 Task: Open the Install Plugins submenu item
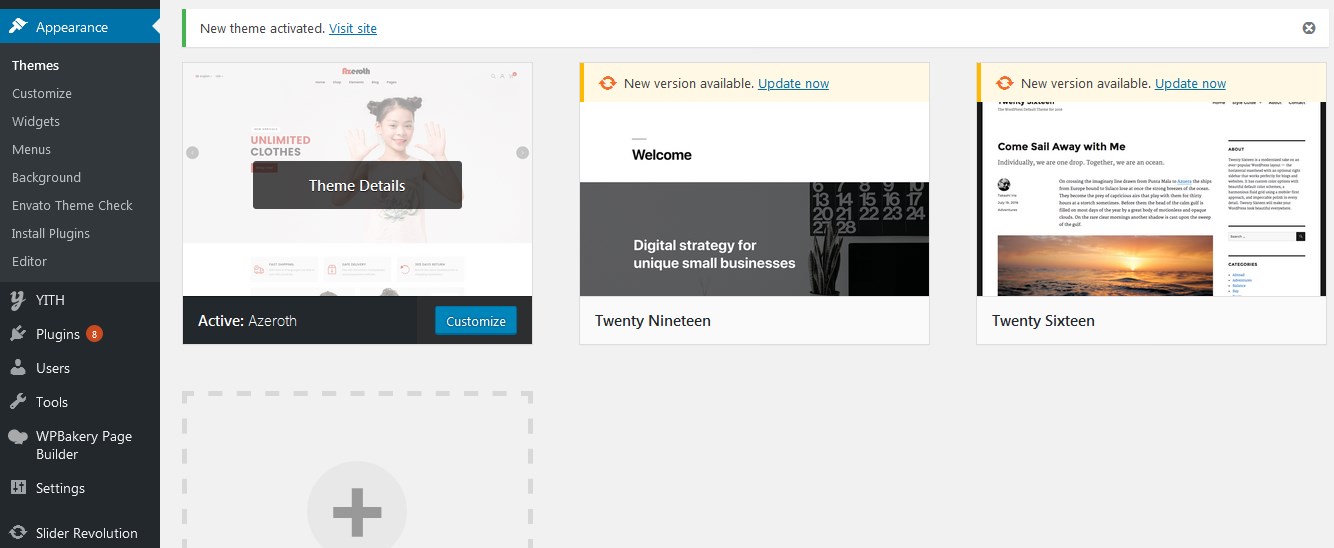[x=51, y=233]
